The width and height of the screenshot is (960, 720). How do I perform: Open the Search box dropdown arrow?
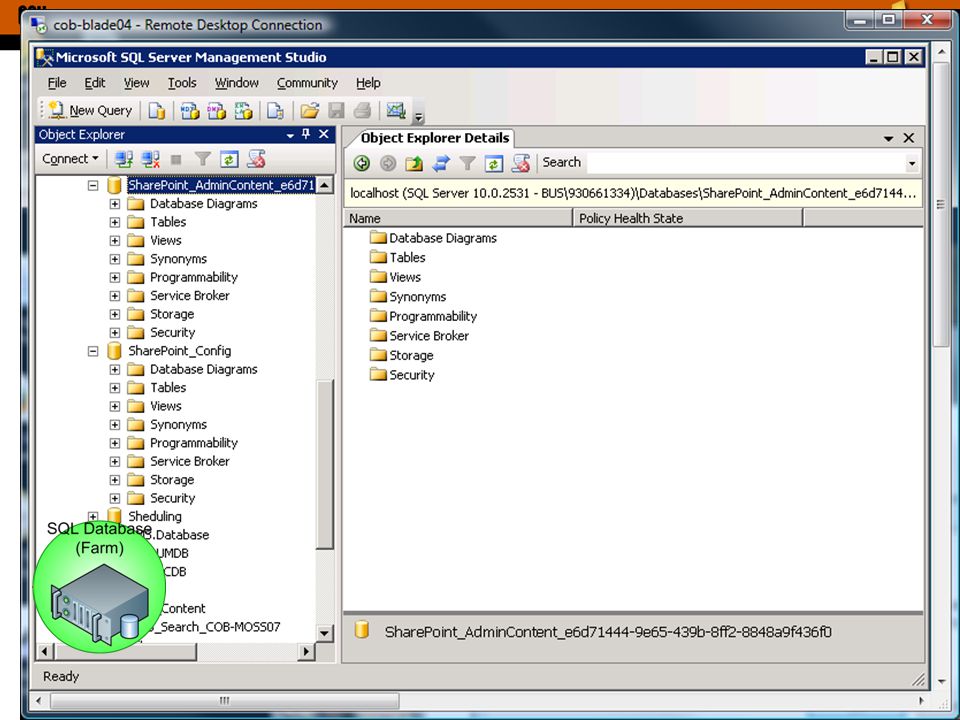tap(912, 163)
